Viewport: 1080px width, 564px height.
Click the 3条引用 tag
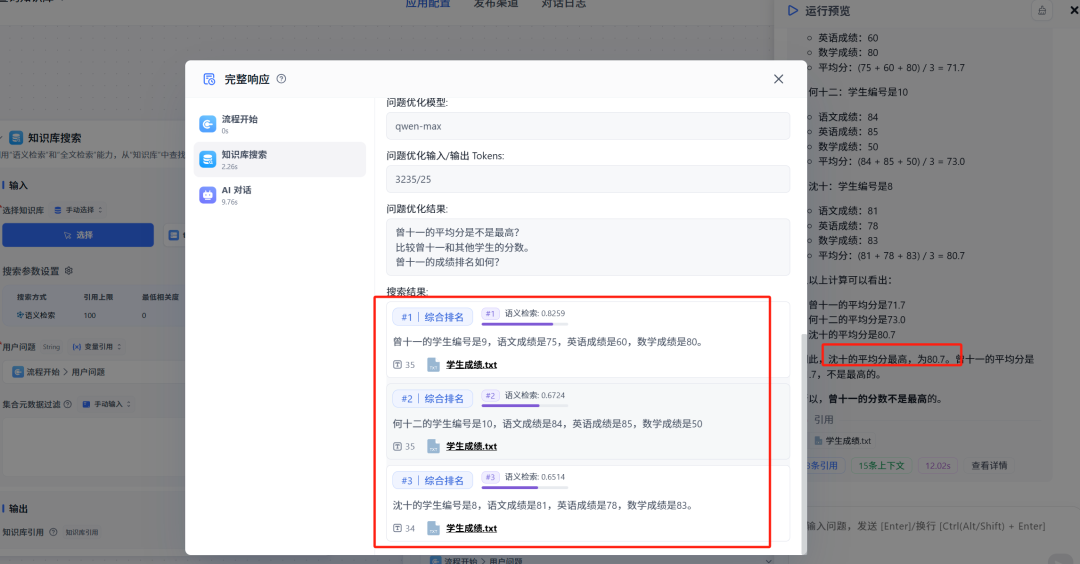(824, 466)
